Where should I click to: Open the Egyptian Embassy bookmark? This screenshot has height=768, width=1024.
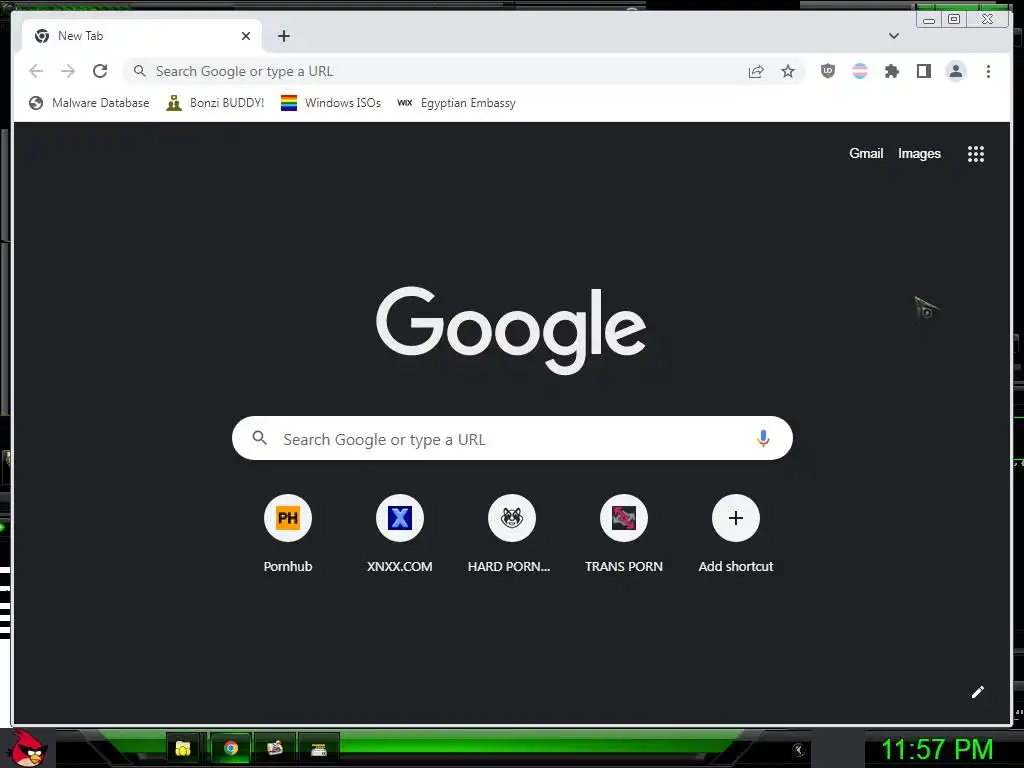tap(456, 103)
